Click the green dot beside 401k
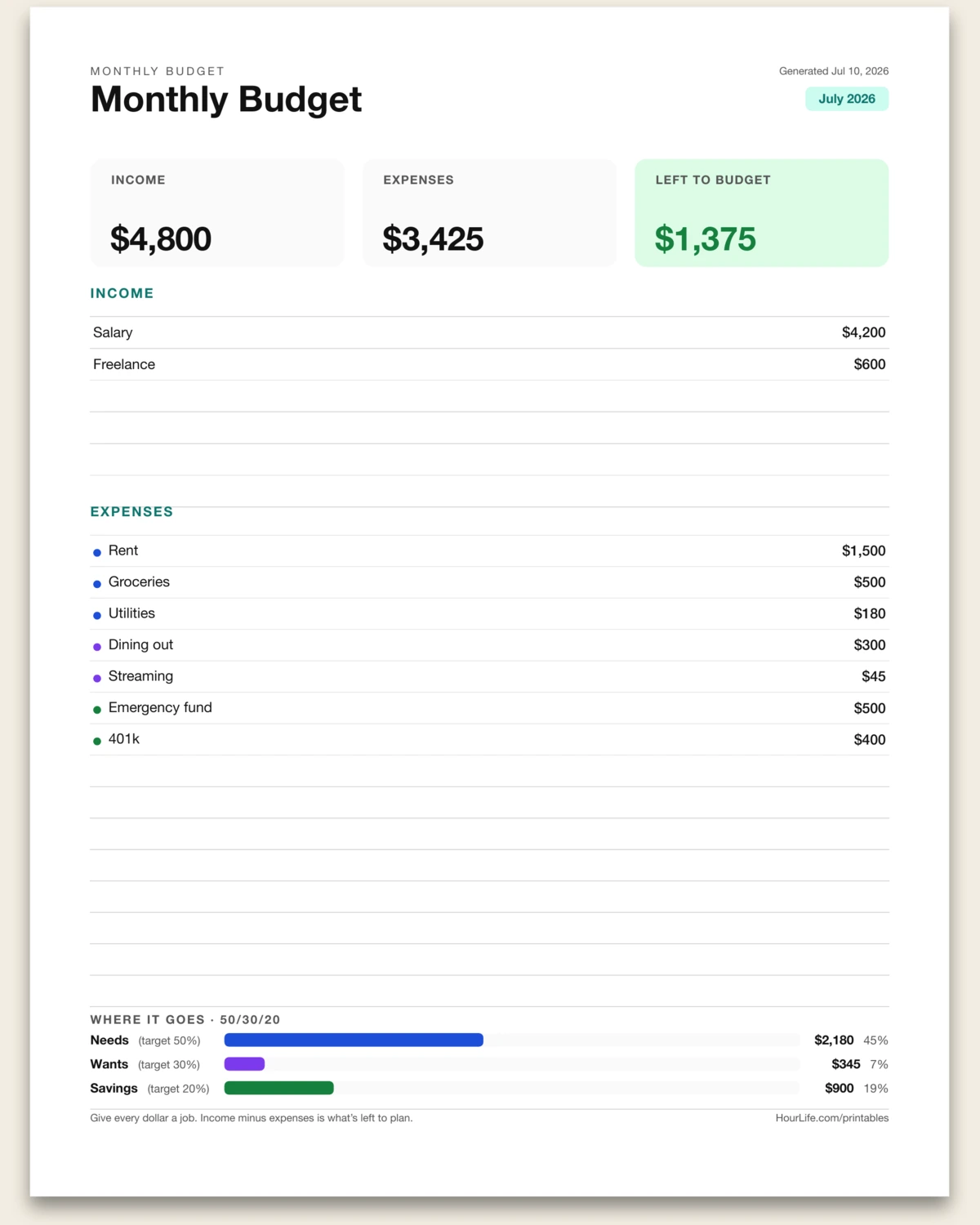 click(97, 742)
